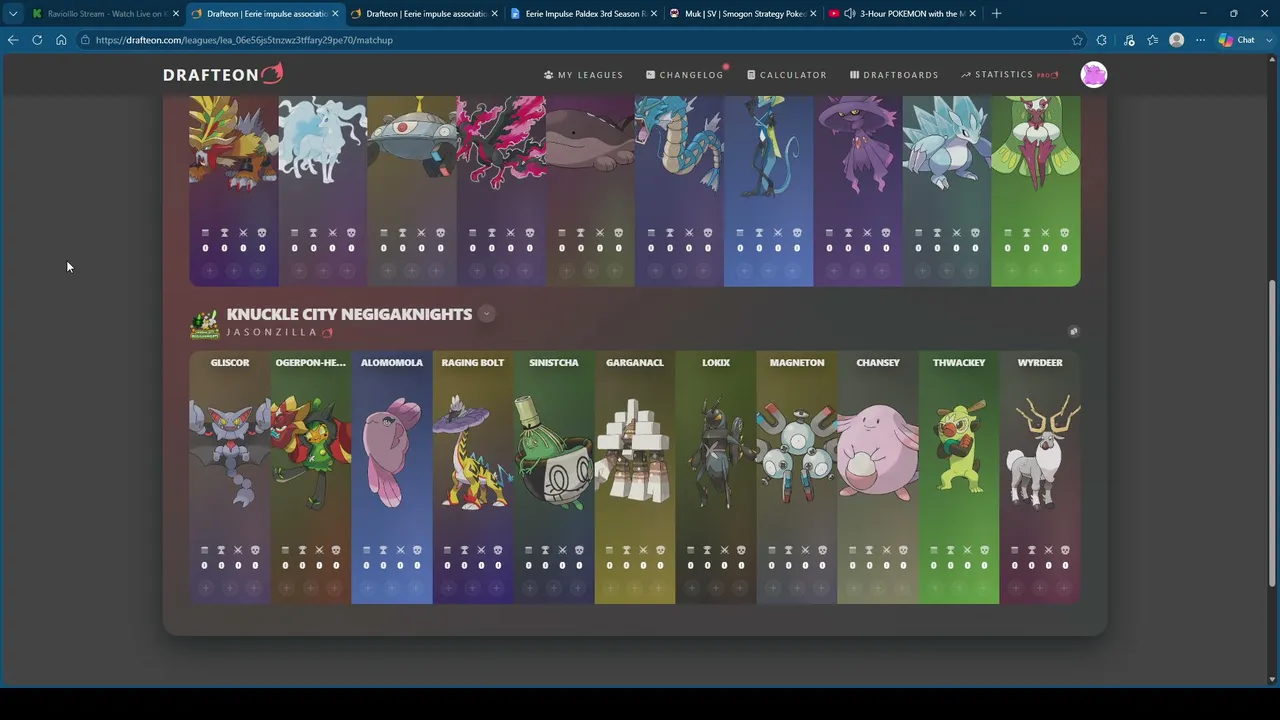The height and width of the screenshot is (720, 1280).
Task: Click the leftmost plus button under Garganacl
Action: click(611, 588)
